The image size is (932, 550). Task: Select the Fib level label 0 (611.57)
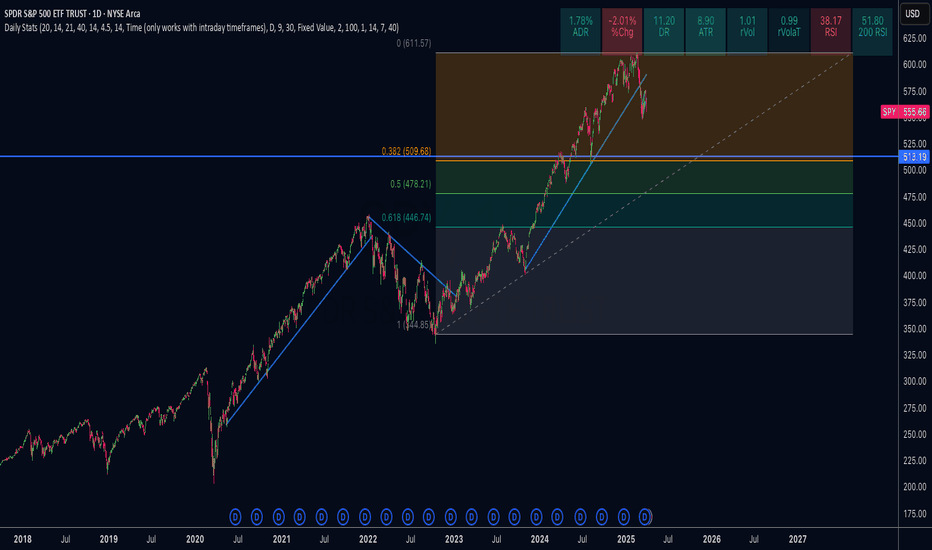414,43
